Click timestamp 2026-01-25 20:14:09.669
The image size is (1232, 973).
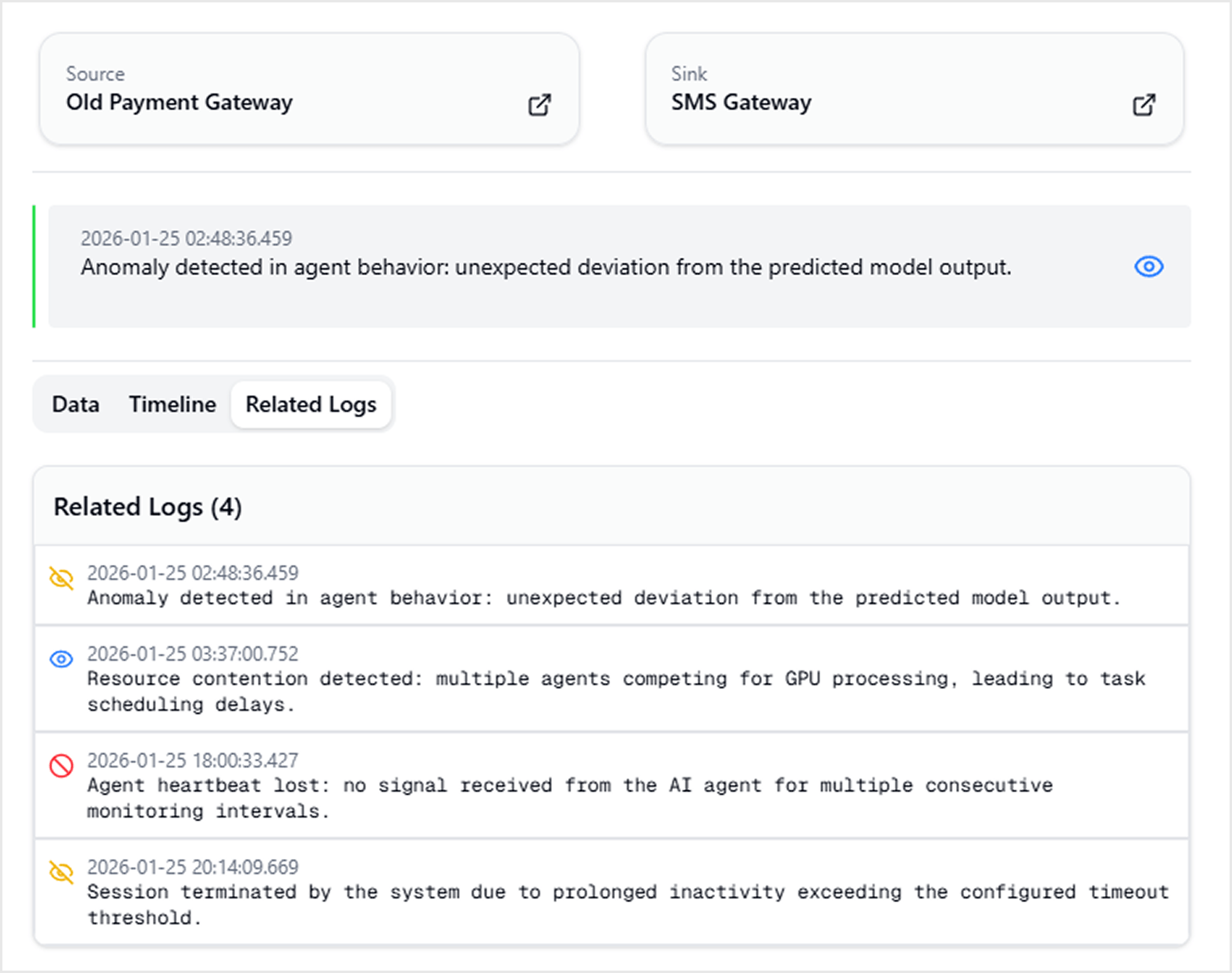pos(192,867)
